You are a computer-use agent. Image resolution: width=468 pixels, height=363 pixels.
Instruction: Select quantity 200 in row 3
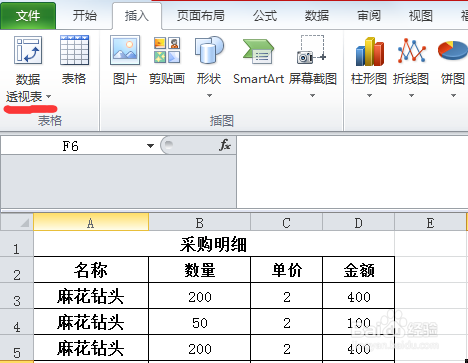pos(199,296)
